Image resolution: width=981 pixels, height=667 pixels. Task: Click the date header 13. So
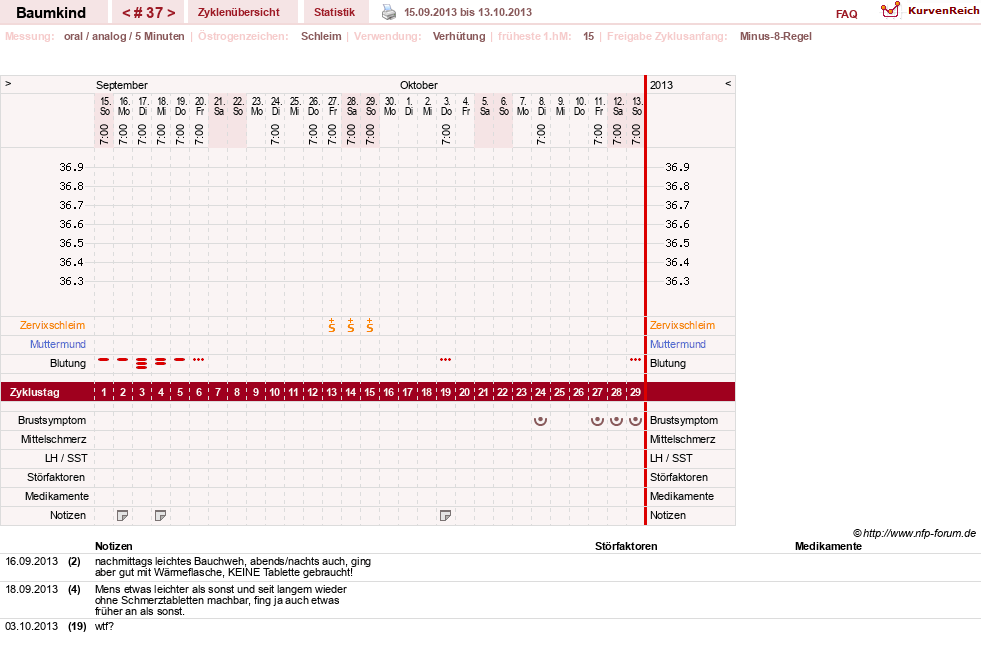(x=637, y=106)
